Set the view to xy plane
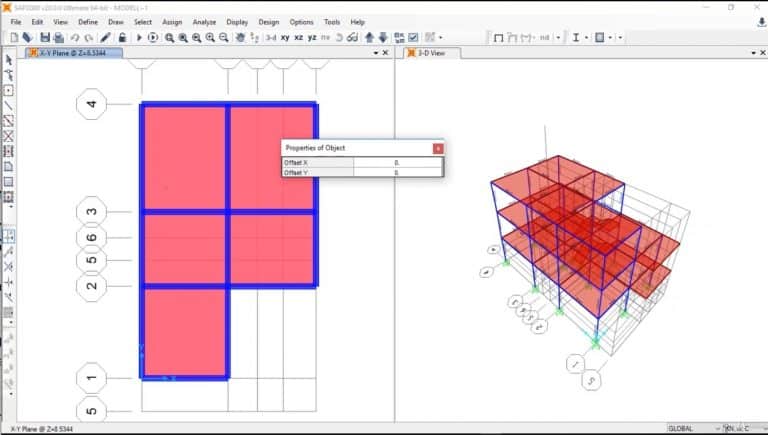 [285, 37]
